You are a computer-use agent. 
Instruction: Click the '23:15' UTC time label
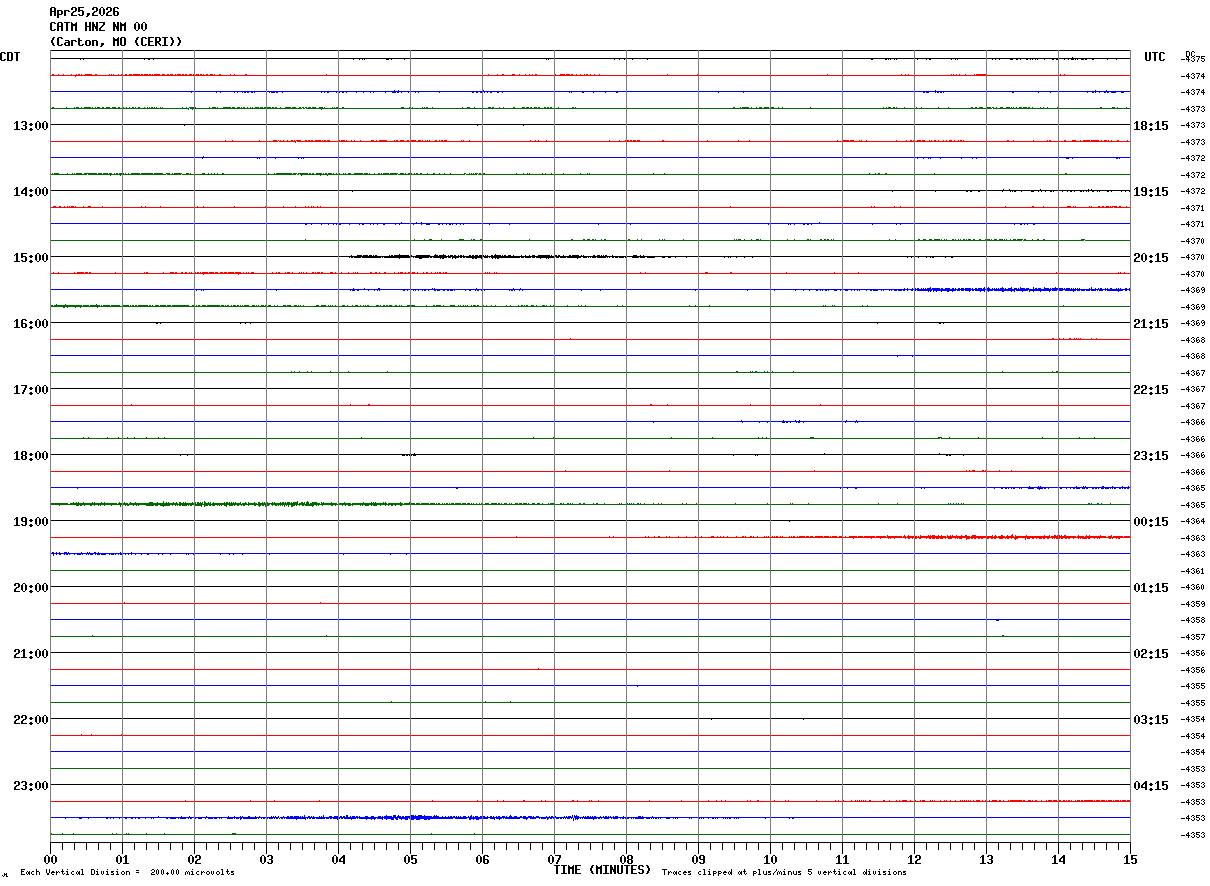click(1151, 455)
